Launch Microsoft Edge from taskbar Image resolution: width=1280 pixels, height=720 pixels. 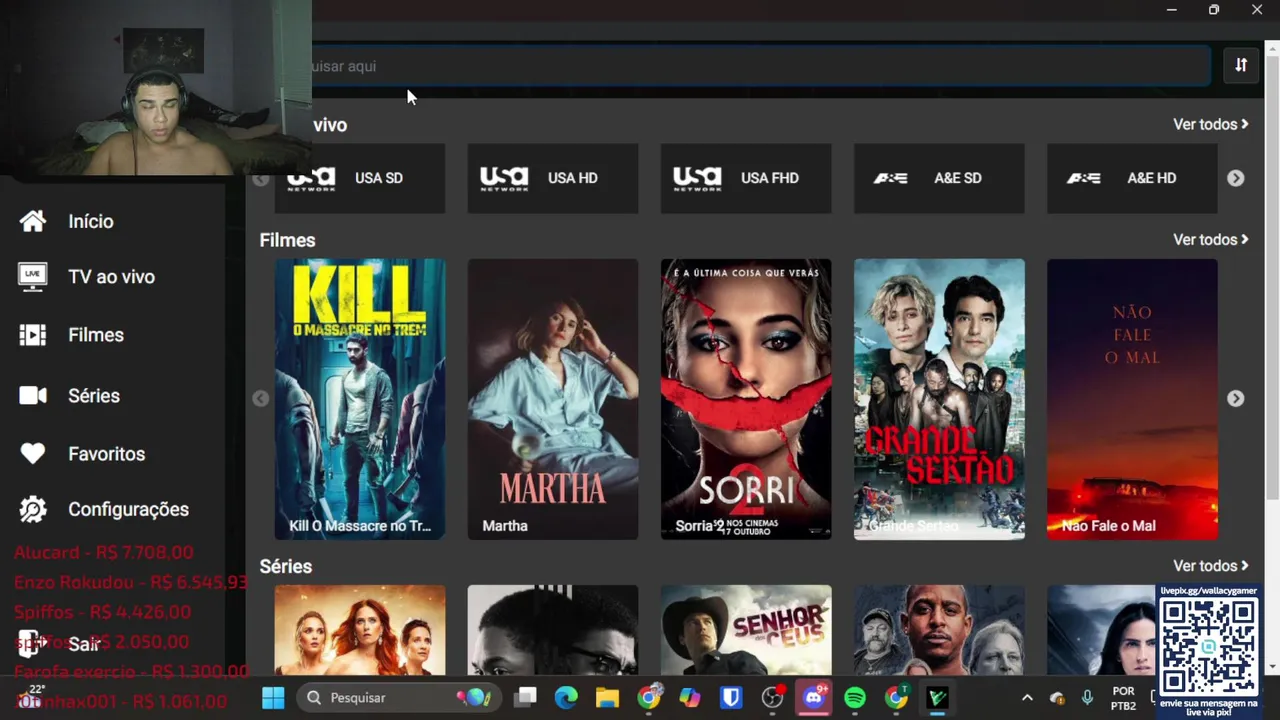coord(566,698)
